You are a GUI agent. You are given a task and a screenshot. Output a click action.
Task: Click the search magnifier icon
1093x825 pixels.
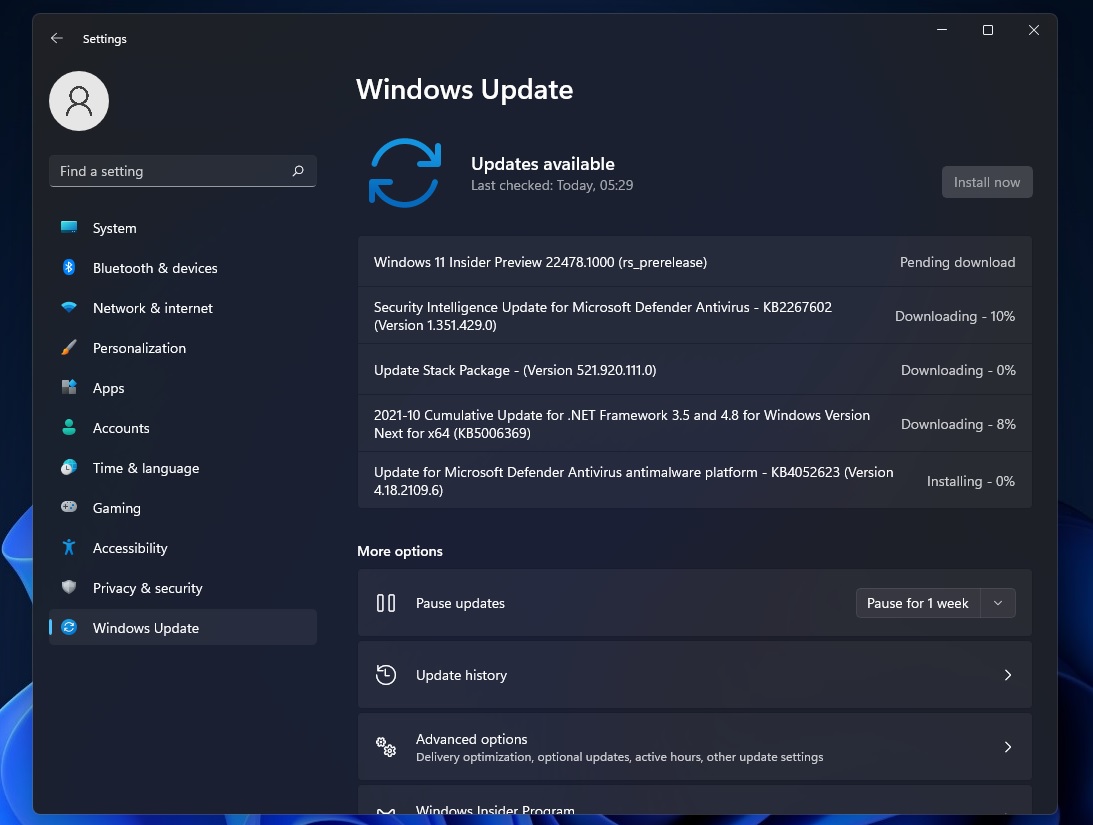(298, 171)
